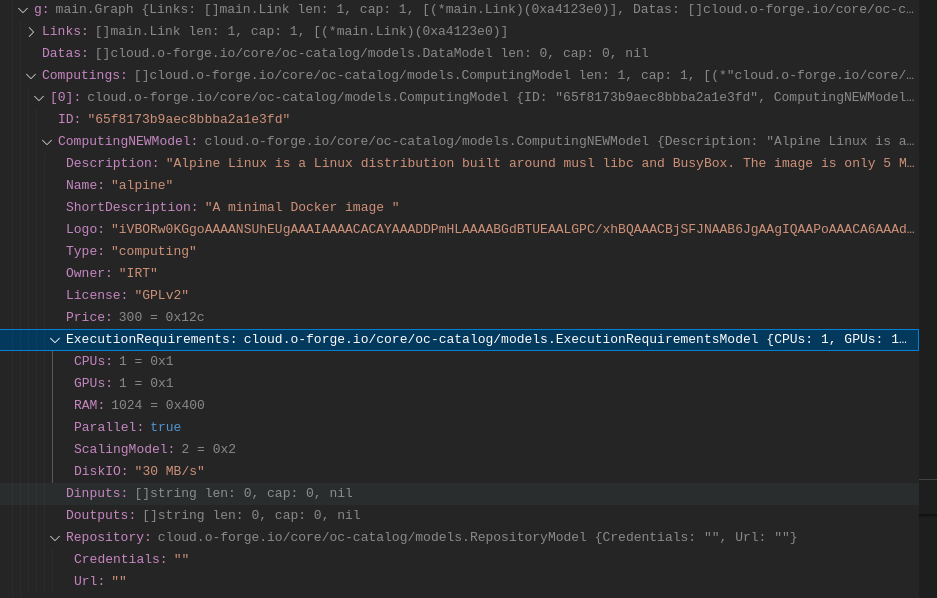
Task: Select the Credentials empty string row
Action: pos(131,559)
